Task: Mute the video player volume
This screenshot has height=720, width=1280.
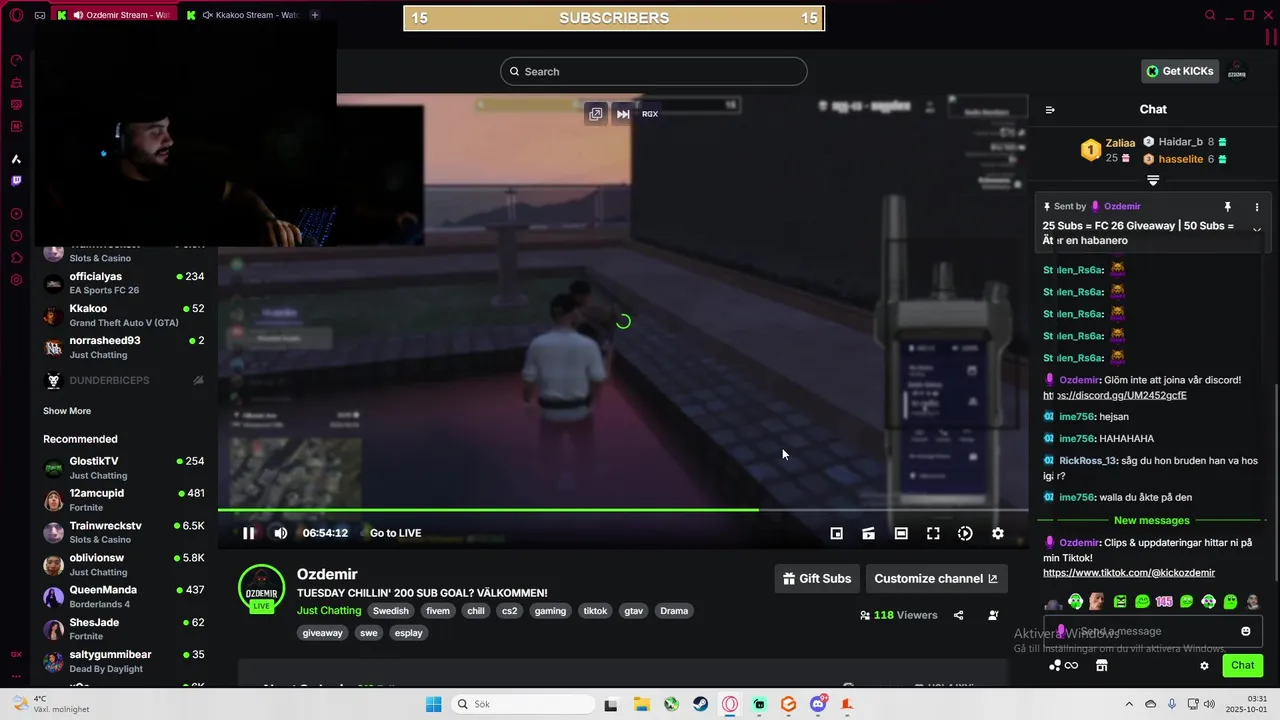Action: (x=281, y=533)
